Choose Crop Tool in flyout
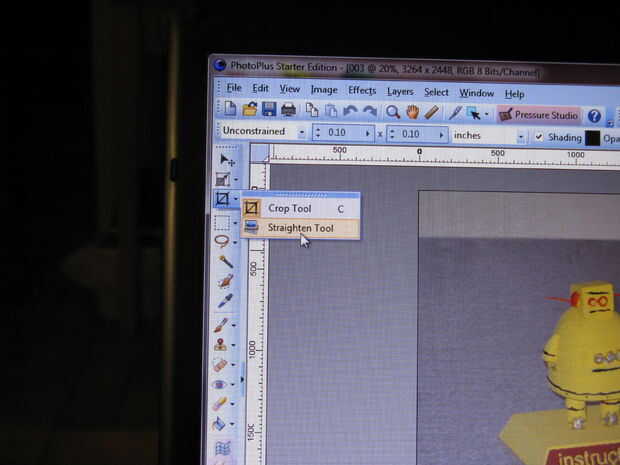The width and height of the screenshot is (620, 465). [301, 208]
